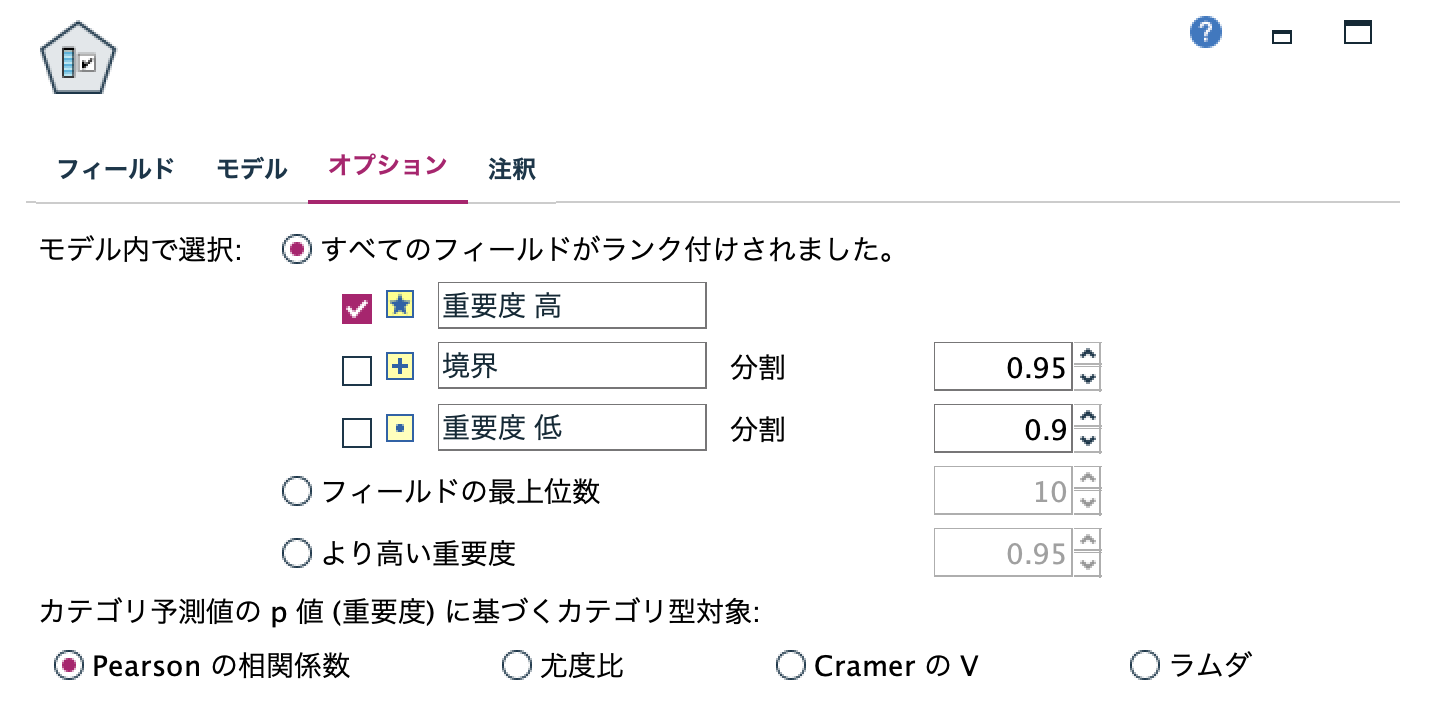Click the plus icon beside 境界
1432x704 pixels.
[399, 366]
